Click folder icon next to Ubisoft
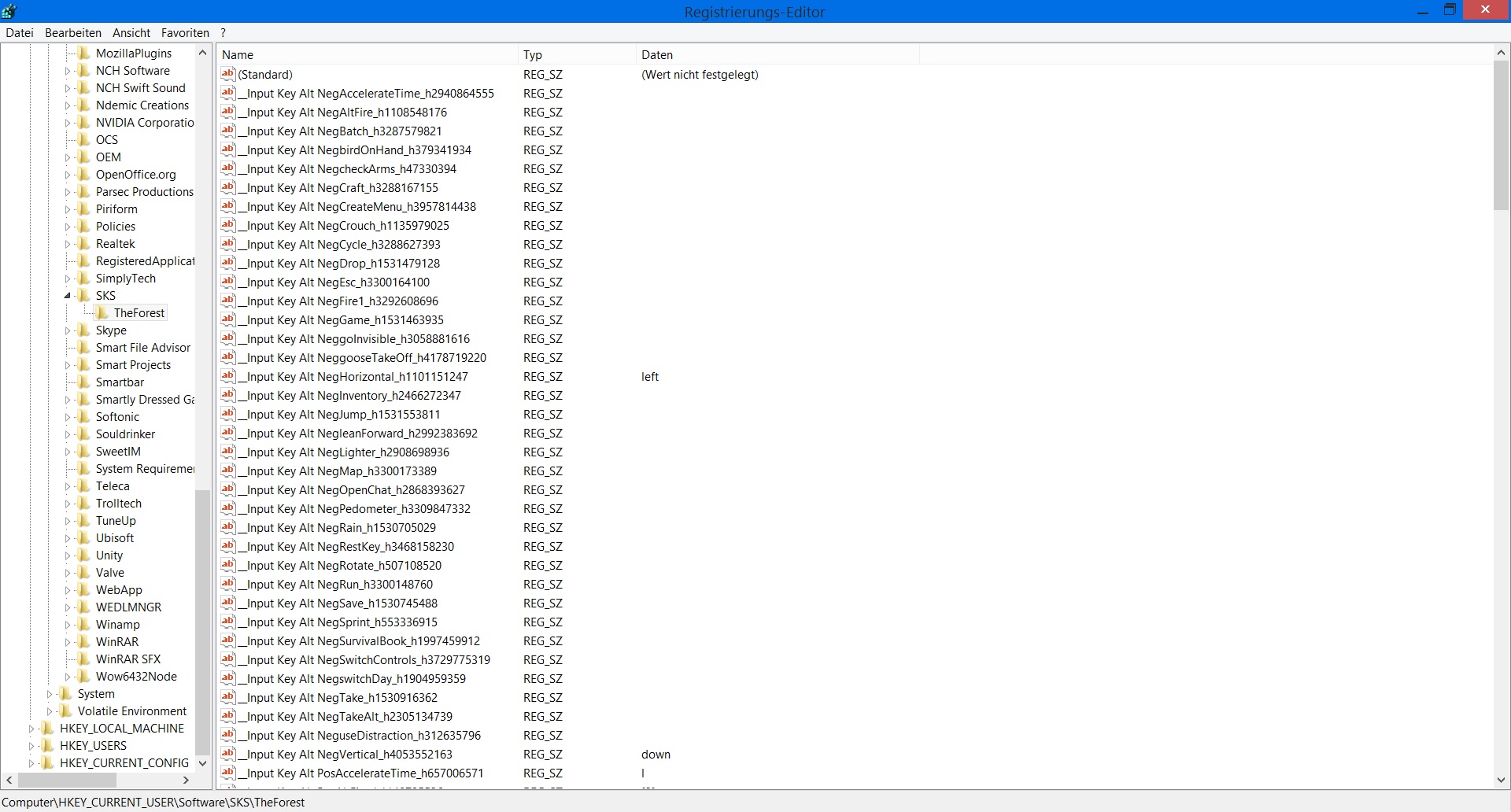 tap(84, 538)
